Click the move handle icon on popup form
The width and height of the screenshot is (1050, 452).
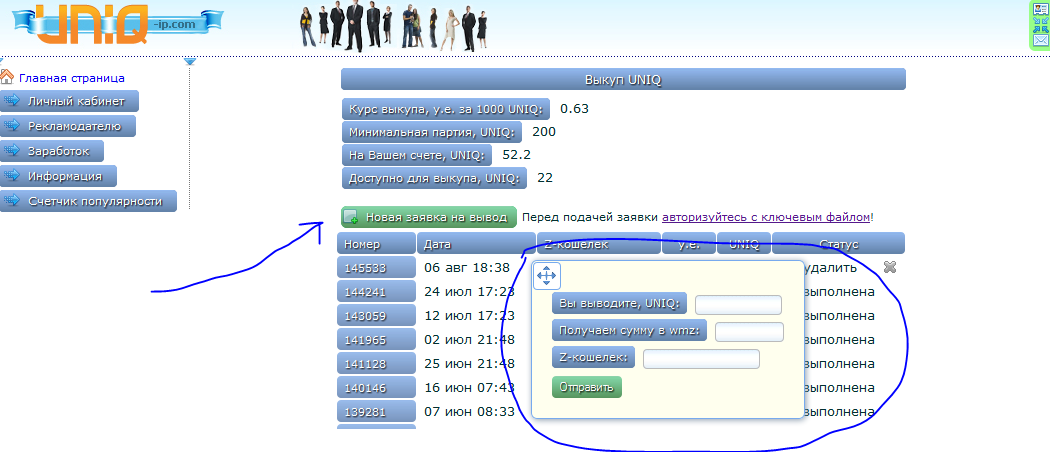pos(546,276)
